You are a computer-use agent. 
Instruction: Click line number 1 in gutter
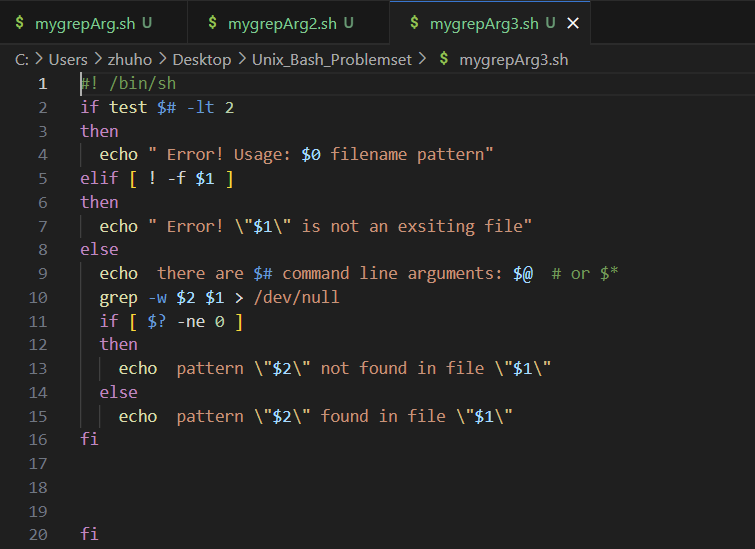pyautogui.click(x=42, y=84)
